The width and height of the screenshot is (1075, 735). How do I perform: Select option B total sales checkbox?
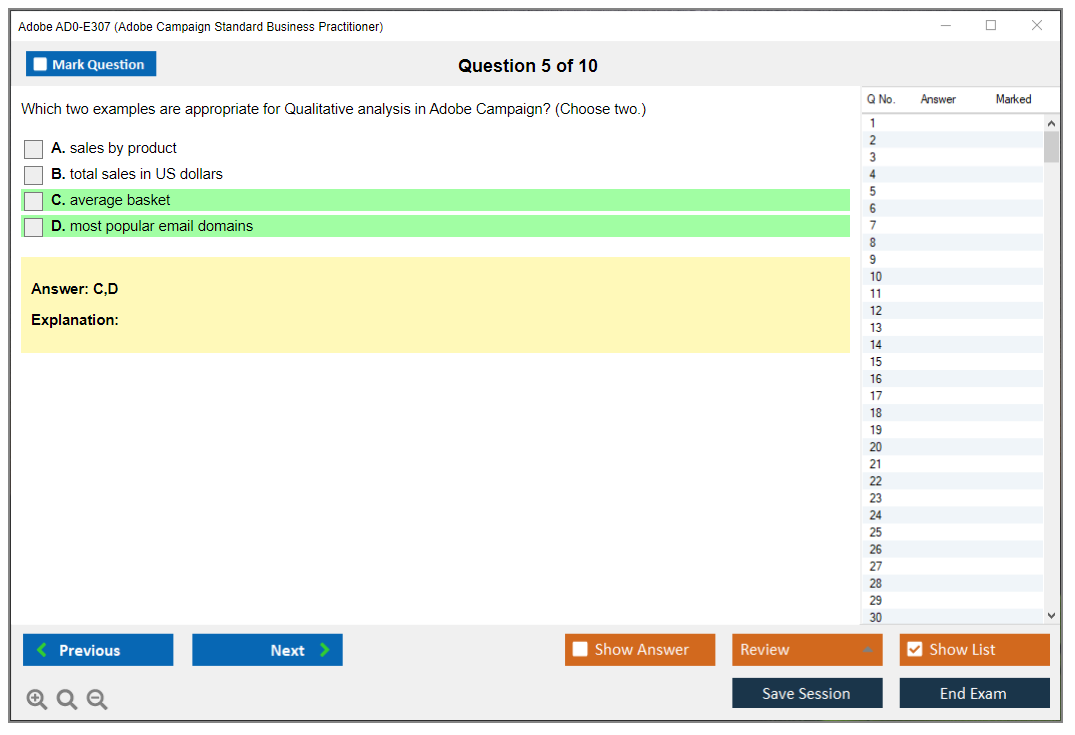[34, 175]
